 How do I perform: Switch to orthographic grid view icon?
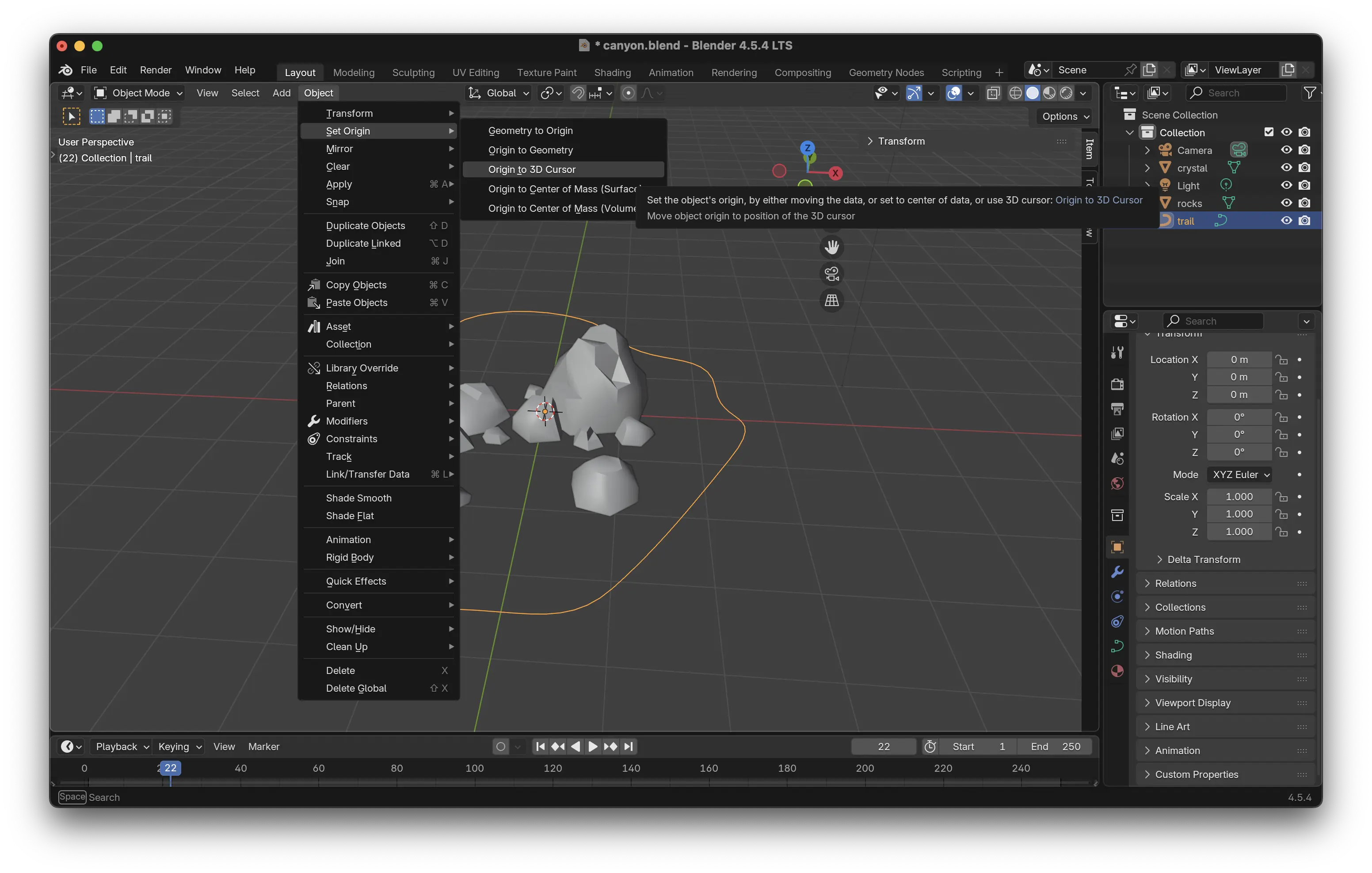pos(831,300)
